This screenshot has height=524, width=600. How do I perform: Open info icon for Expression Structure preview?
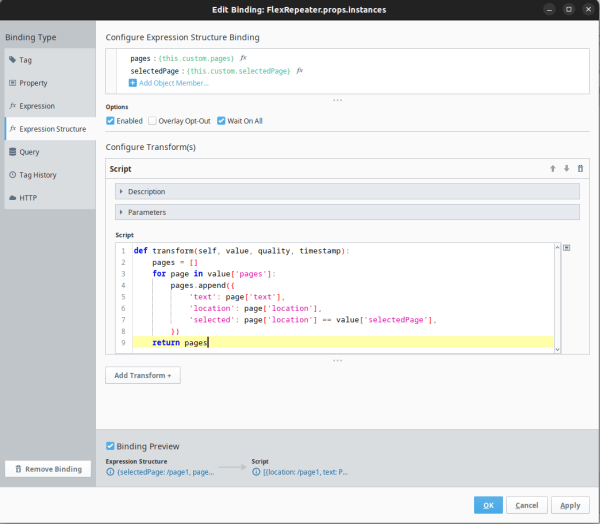coord(110,472)
